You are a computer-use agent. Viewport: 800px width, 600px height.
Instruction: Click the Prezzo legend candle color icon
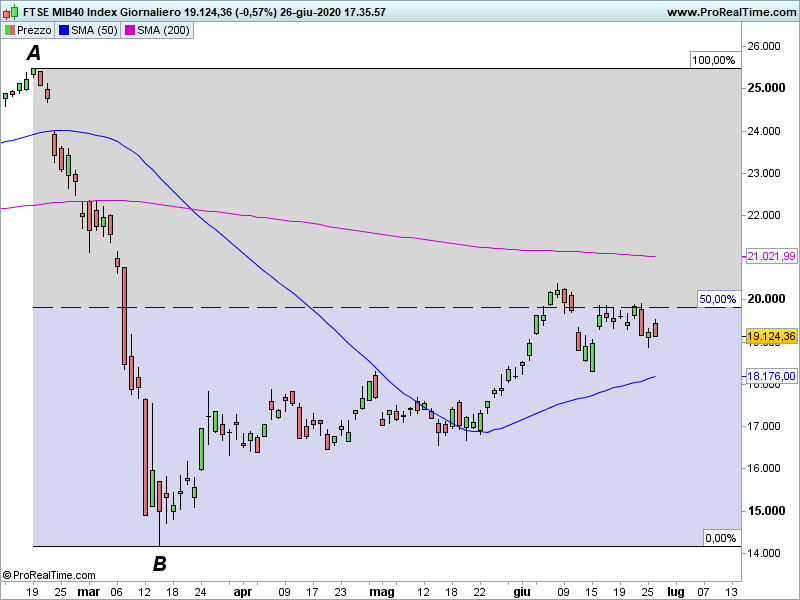(10, 31)
